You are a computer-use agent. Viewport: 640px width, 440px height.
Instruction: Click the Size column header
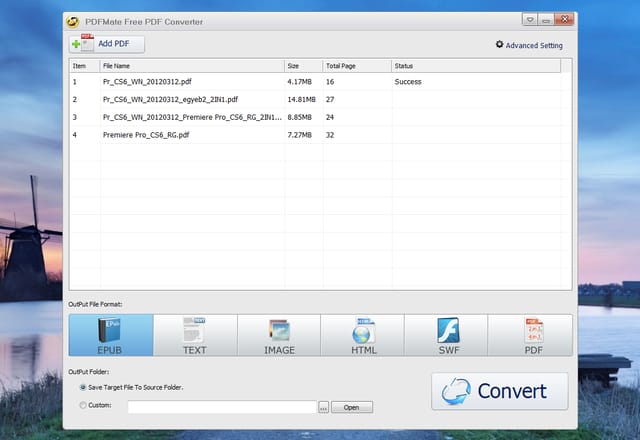(303, 66)
